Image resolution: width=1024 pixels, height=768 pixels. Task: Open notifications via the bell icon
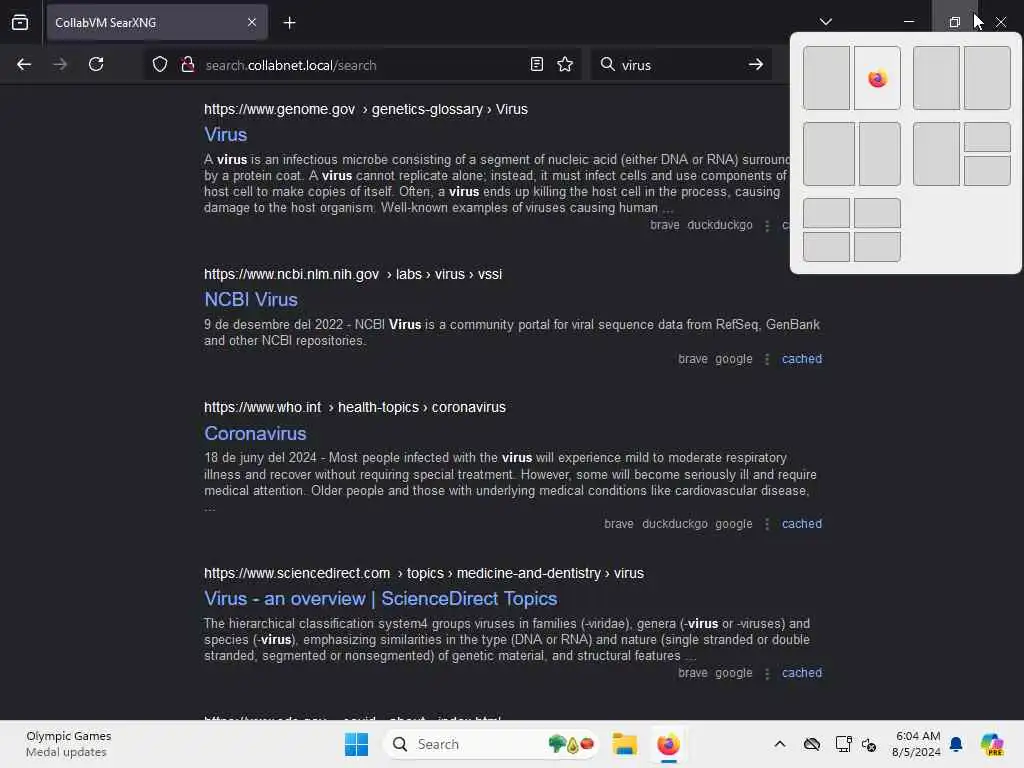click(x=957, y=744)
